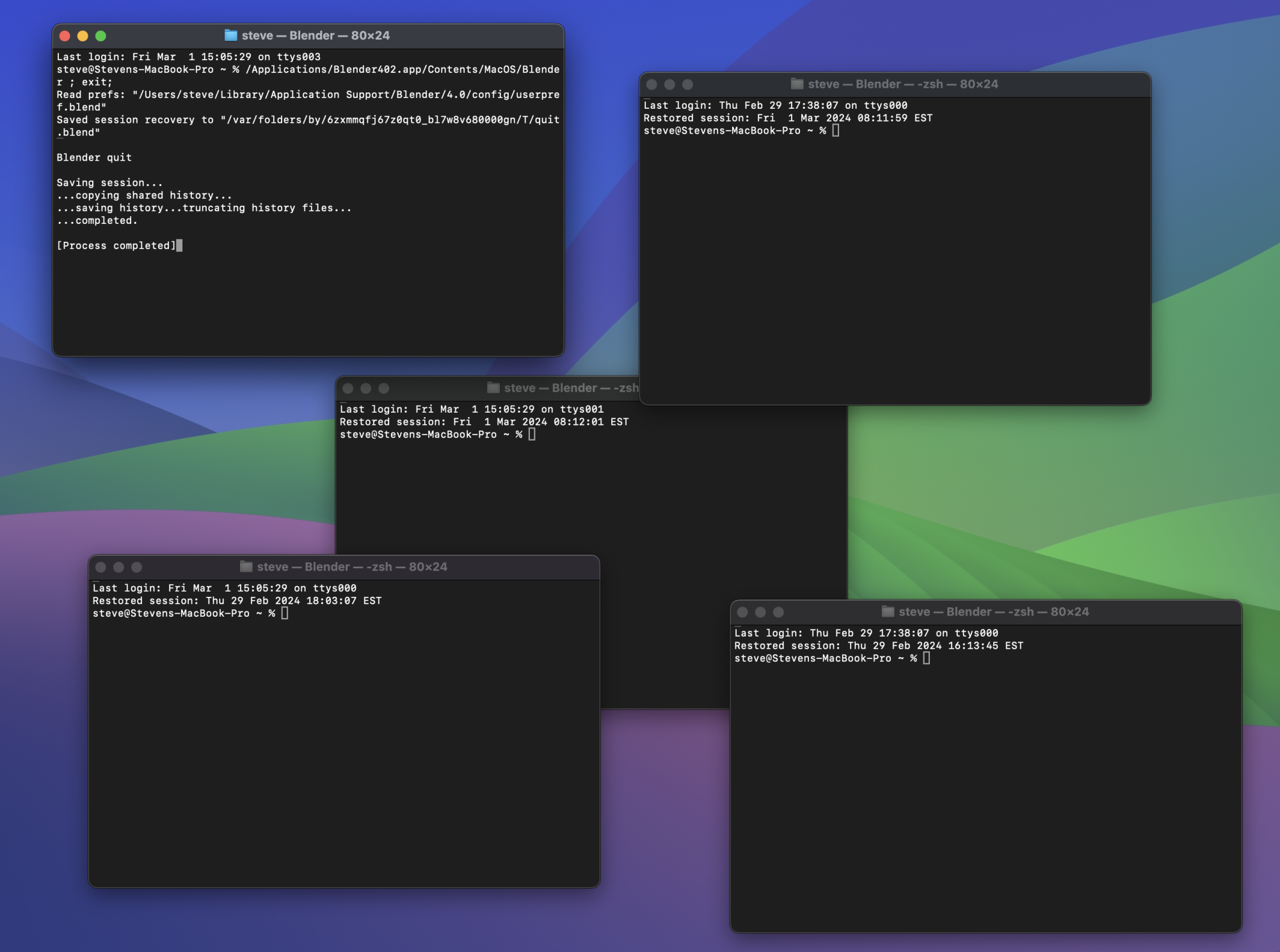Click the "Last login" line in the 16:13:45 session window
Image resolution: width=1280 pixels, height=952 pixels.
[x=866, y=633]
